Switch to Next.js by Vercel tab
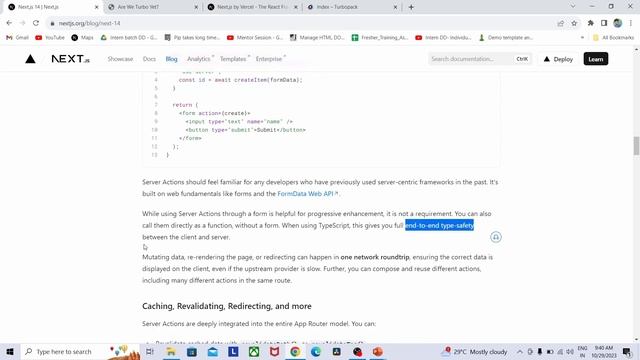 tap(252, 7)
